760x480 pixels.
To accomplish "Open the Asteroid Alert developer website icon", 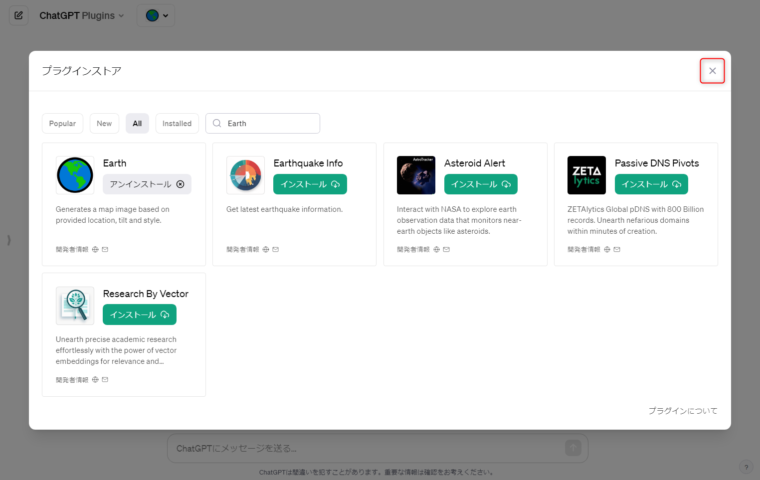I will 437,250.
